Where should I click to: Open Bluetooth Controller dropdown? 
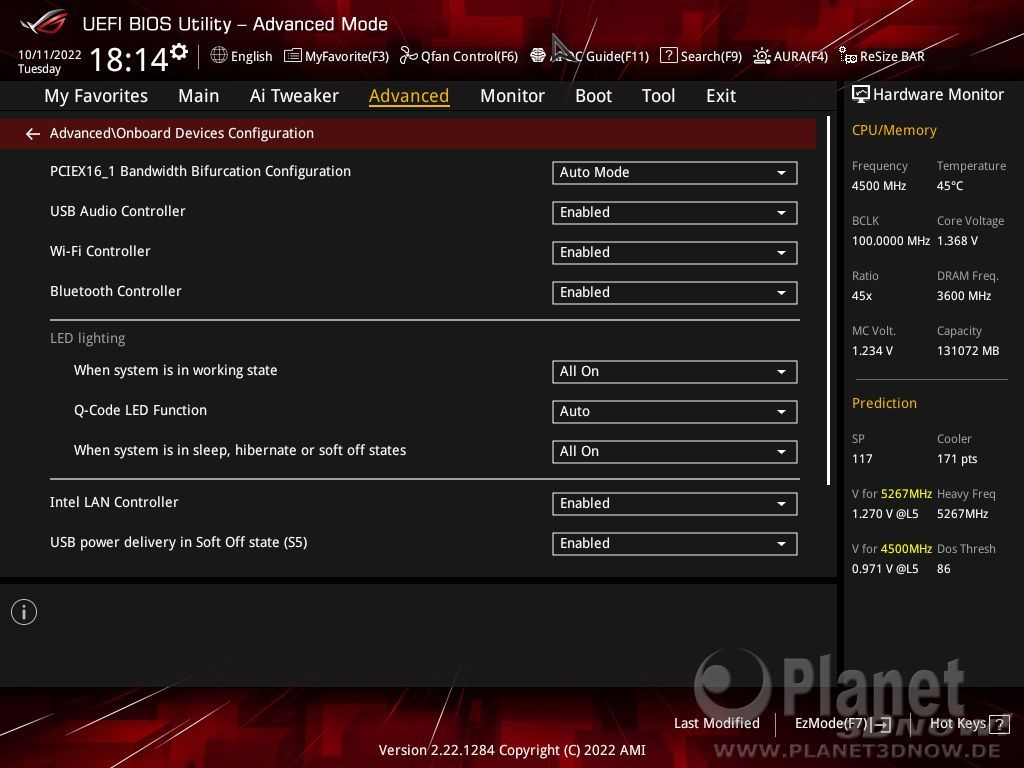[675, 293]
